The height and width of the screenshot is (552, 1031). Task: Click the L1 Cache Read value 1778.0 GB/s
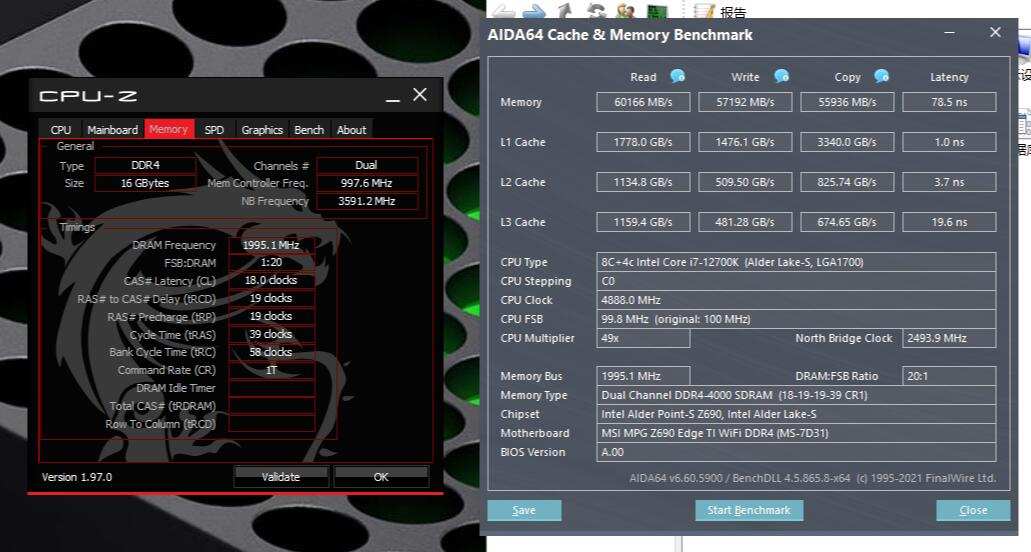643,142
